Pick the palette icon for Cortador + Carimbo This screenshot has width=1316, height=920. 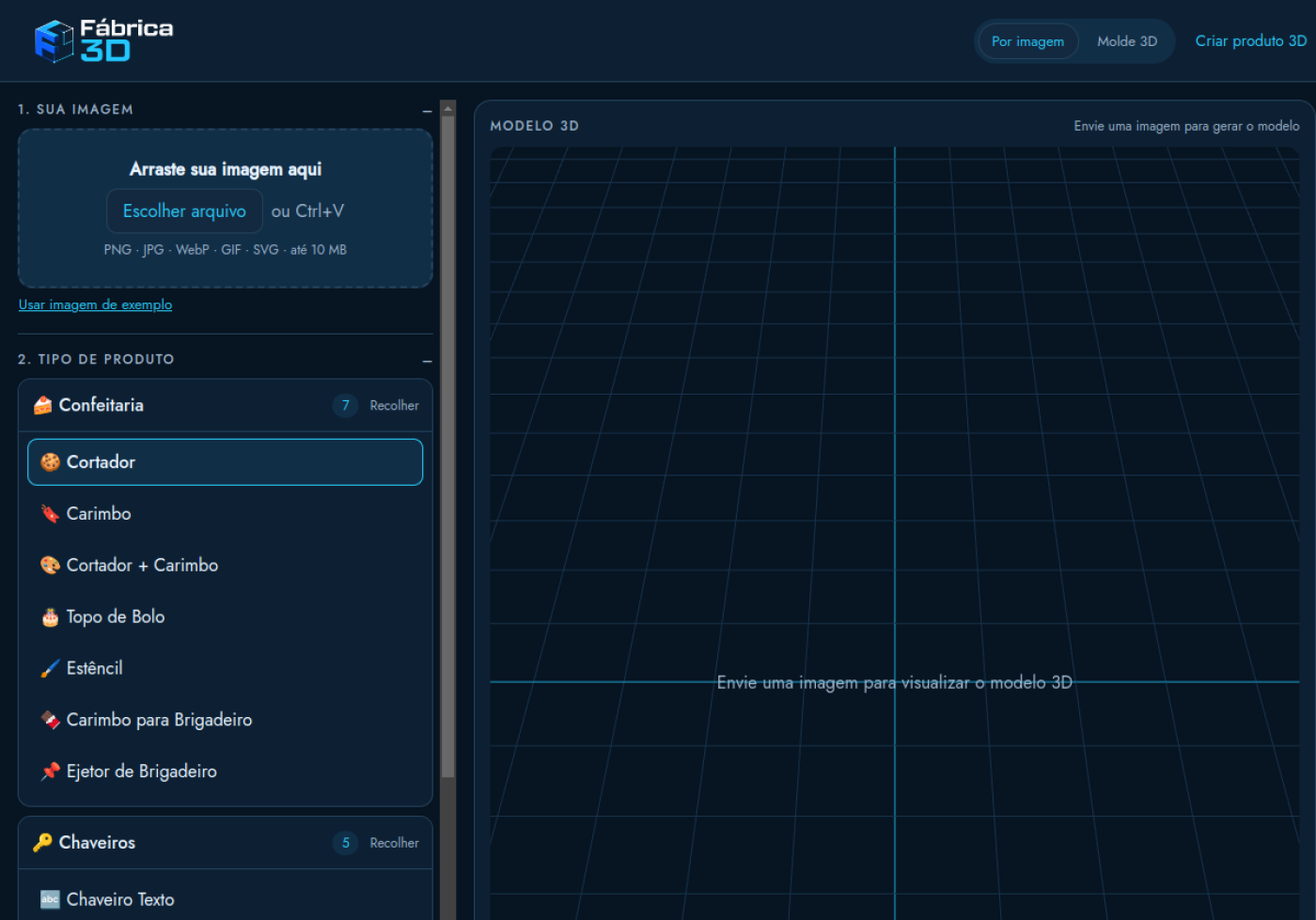pyautogui.click(x=51, y=566)
